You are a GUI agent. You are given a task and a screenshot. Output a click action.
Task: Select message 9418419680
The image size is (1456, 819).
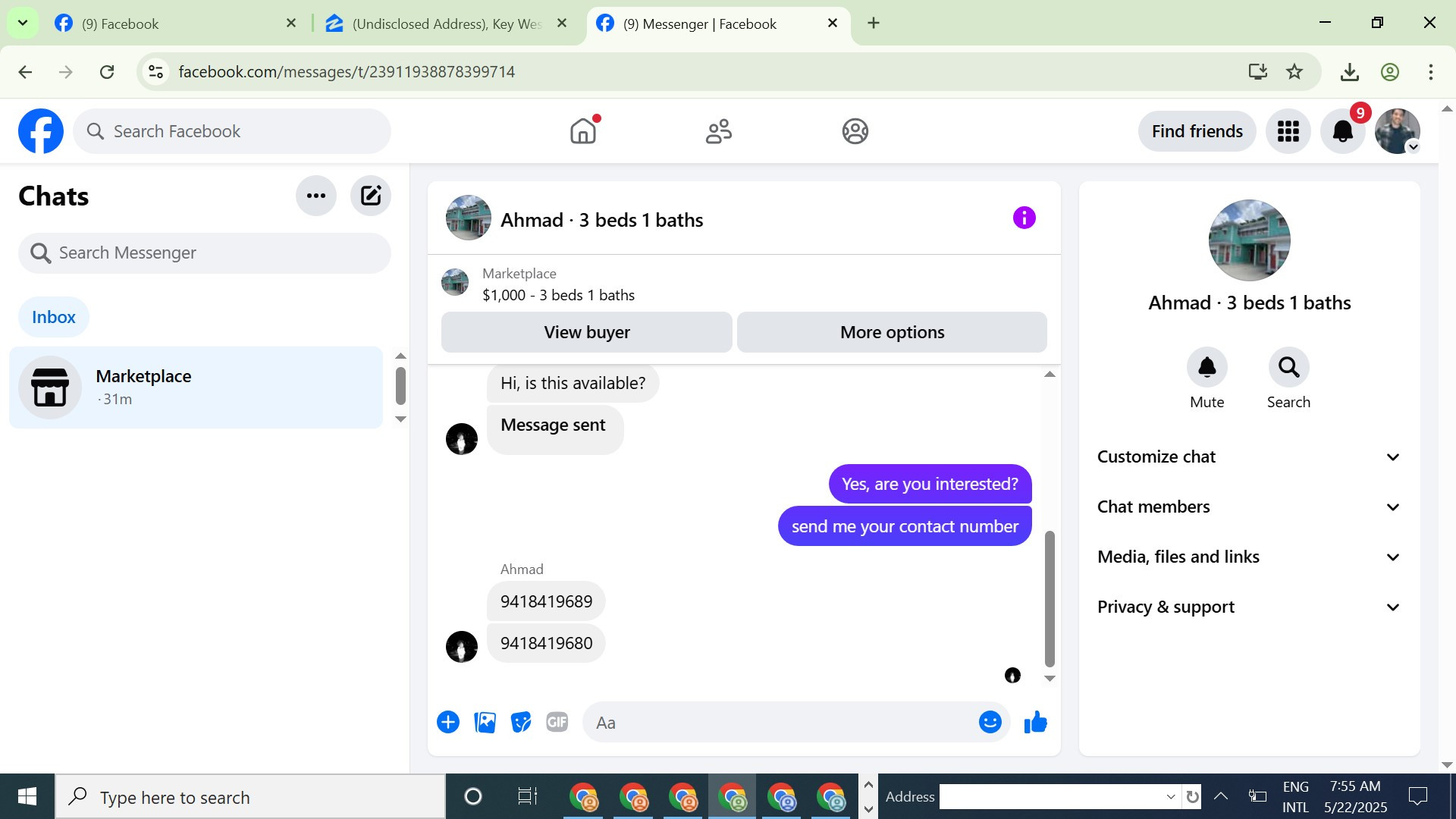[x=546, y=643]
